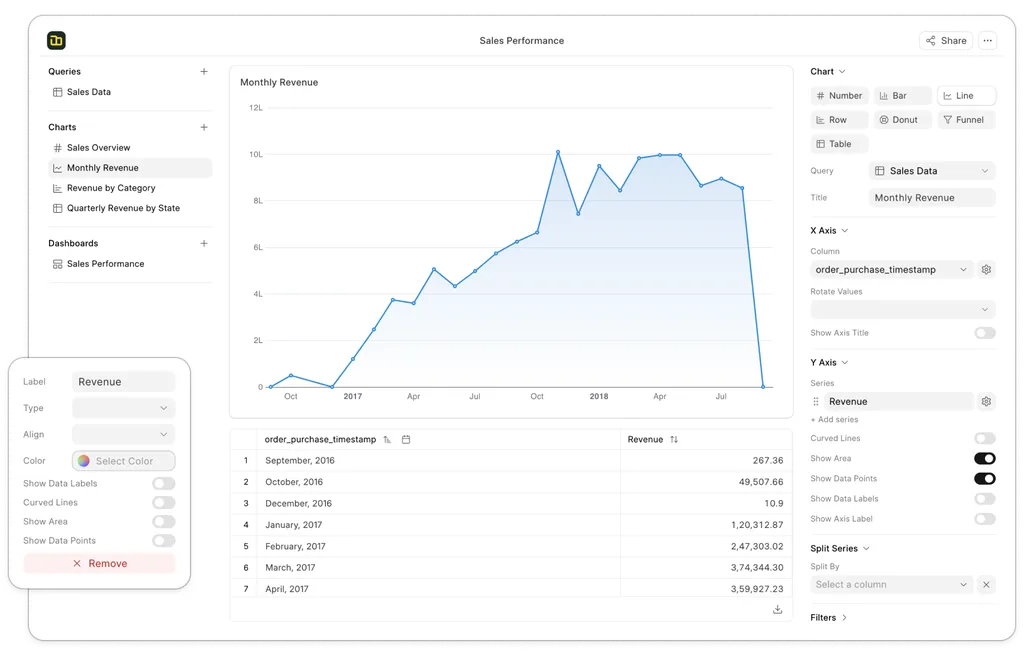The width and height of the screenshot is (1024, 652).
Task: Open the three-dot more options menu
Action: [x=988, y=41]
